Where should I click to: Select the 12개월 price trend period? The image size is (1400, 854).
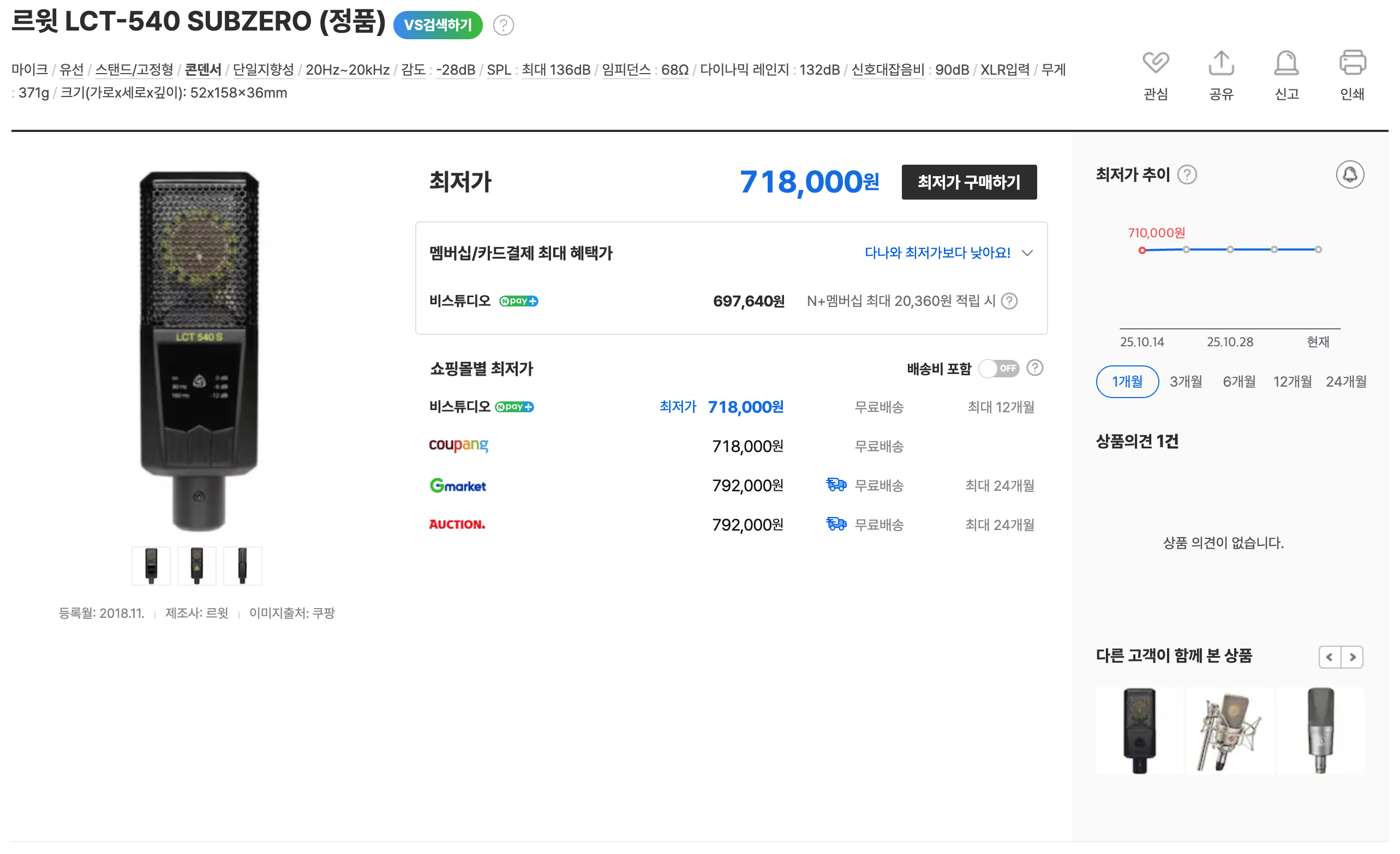point(1292,382)
